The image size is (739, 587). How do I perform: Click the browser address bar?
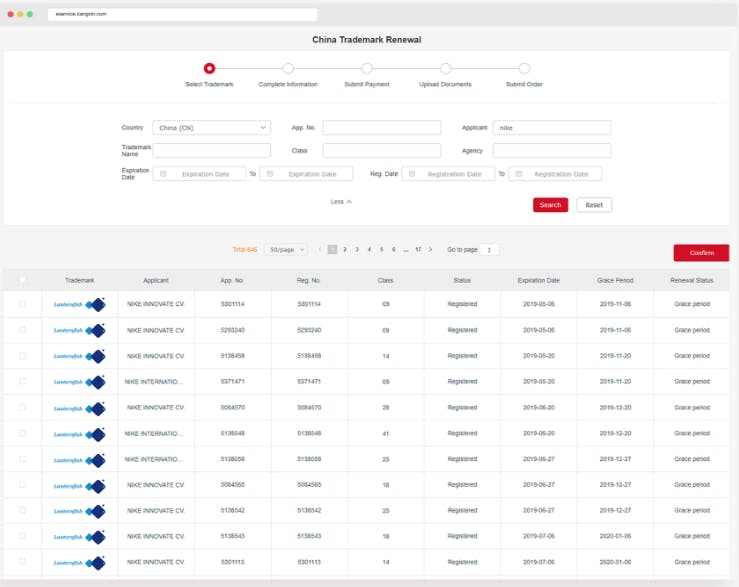point(182,14)
